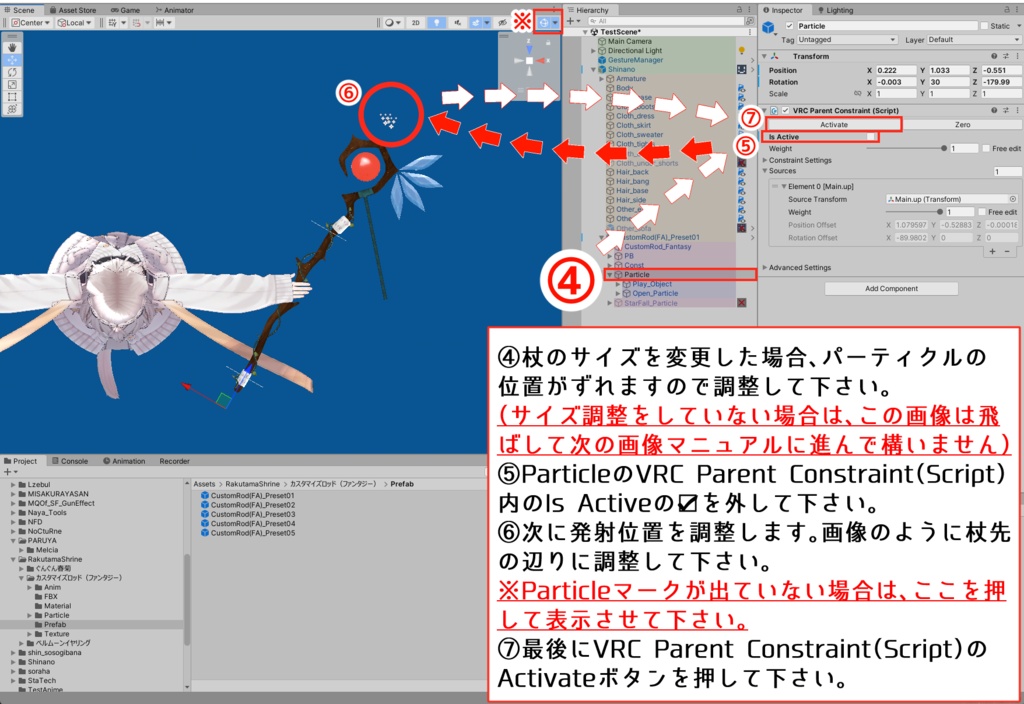1024x704 pixels.
Task: Open the Center pivot mode dropdown
Action: [31, 23]
